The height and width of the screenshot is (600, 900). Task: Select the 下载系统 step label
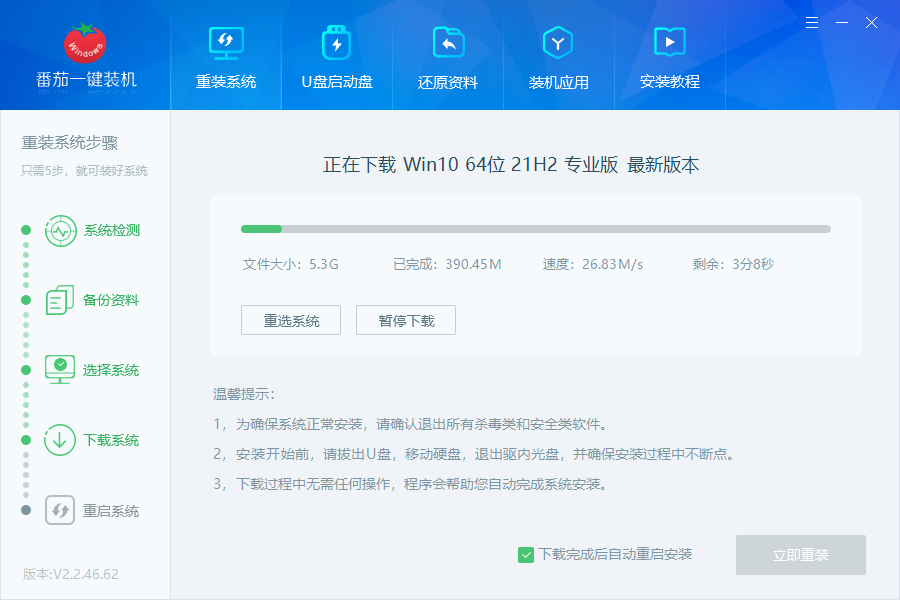click(111, 440)
